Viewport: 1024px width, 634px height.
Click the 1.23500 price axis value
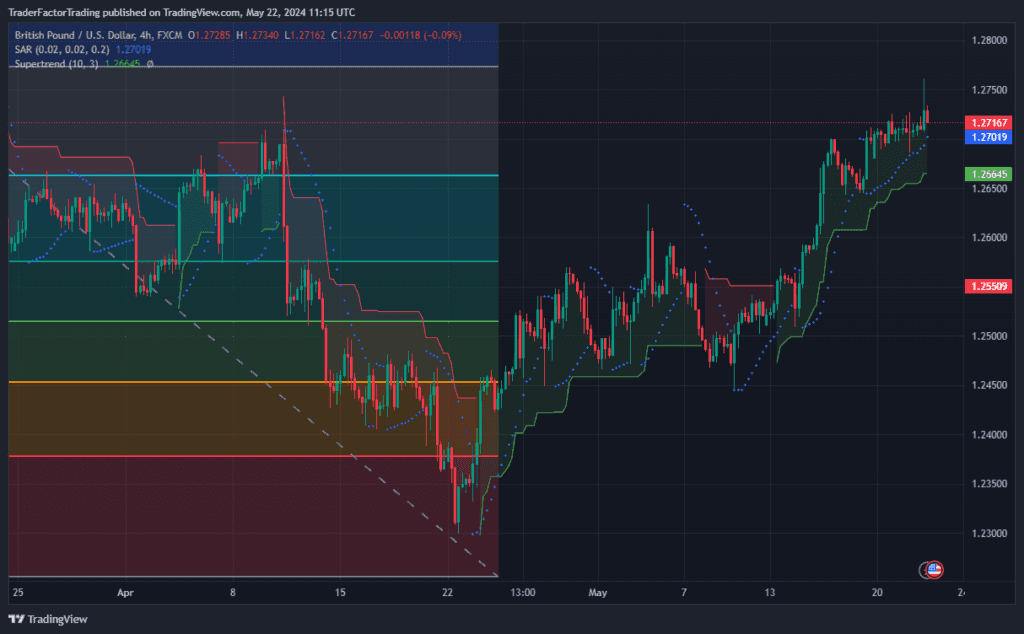pyautogui.click(x=989, y=484)
